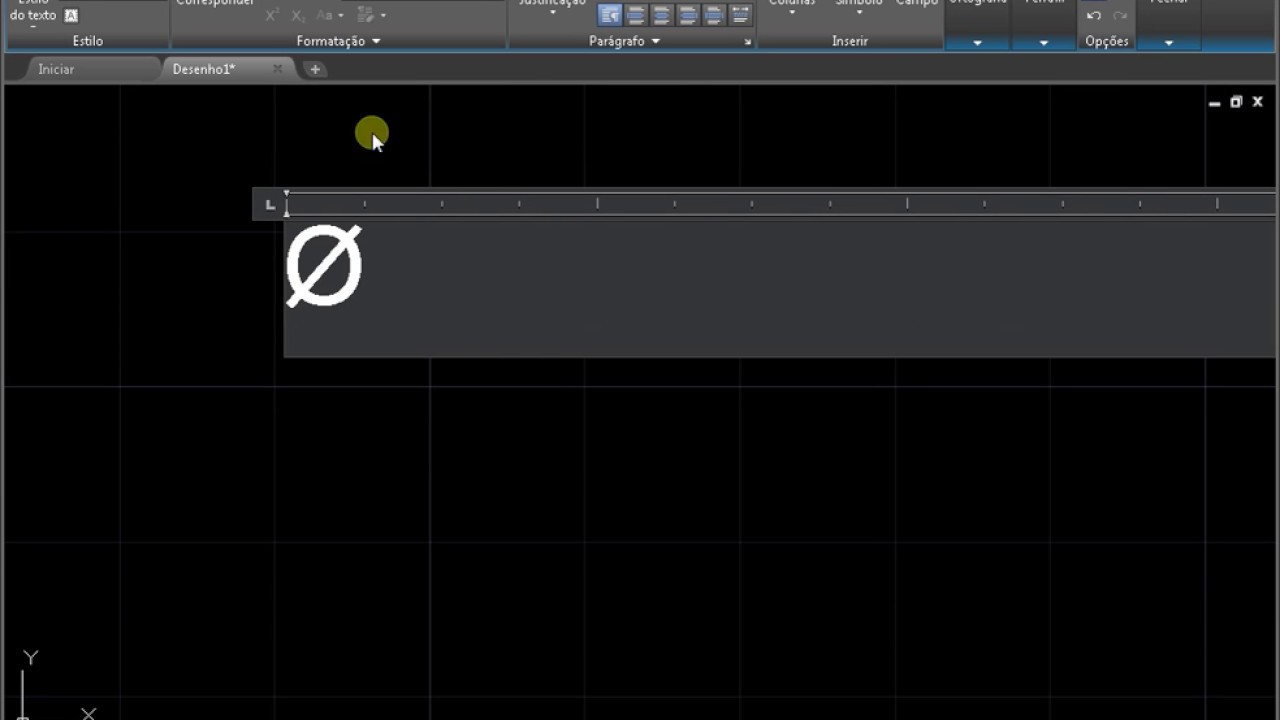The image size is (1280, 720).
Task: Justify the paragraph text
Action: click(x=714, y=15)
